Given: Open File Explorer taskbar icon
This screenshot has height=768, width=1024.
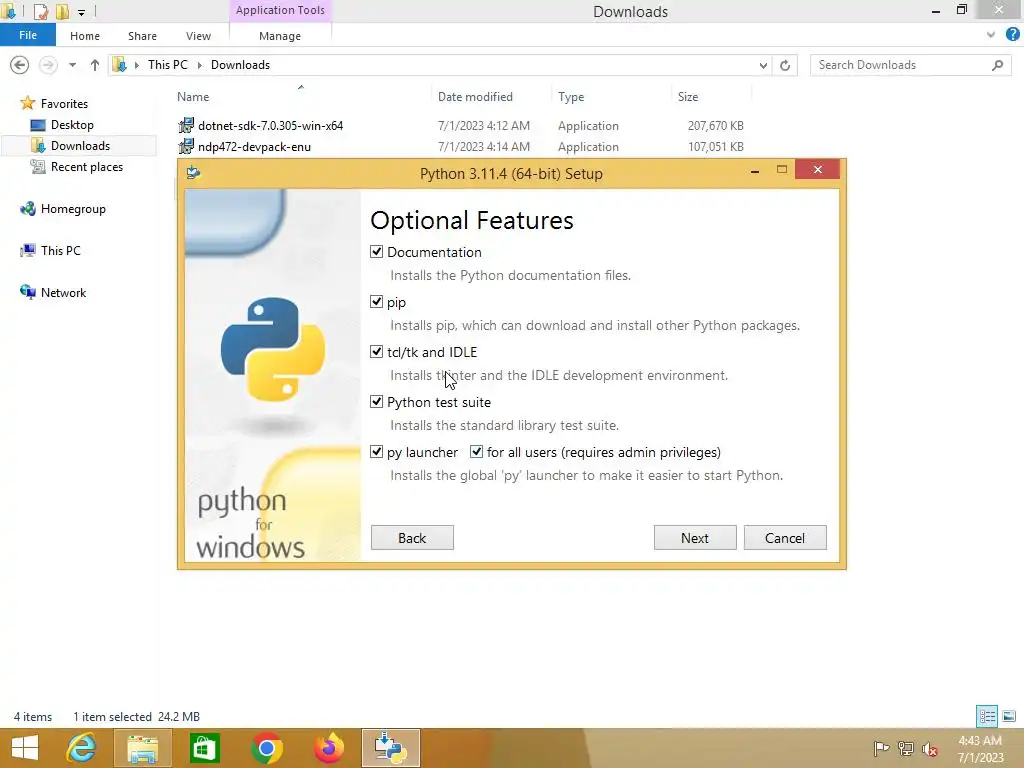Looking at the screenshot, I should [142, 748].
